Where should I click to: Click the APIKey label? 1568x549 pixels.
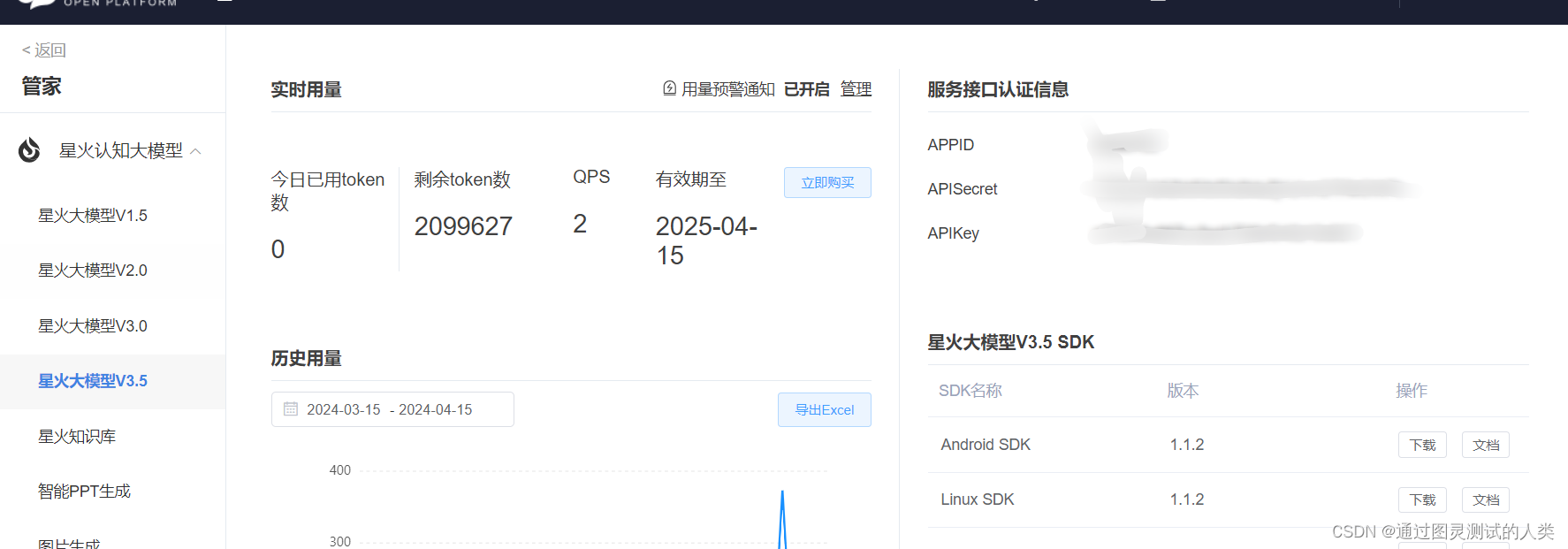pos(954,233)
